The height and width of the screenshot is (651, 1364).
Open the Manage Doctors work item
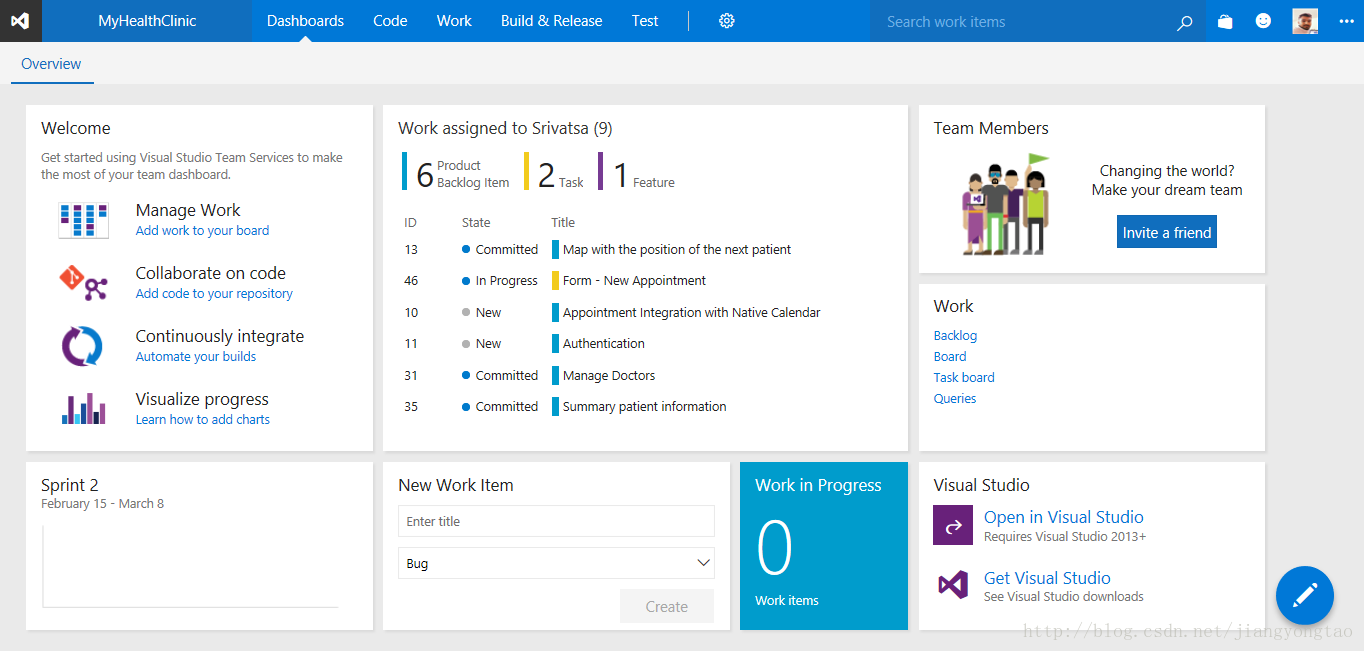pyautogui.click(x=609, y=376)
